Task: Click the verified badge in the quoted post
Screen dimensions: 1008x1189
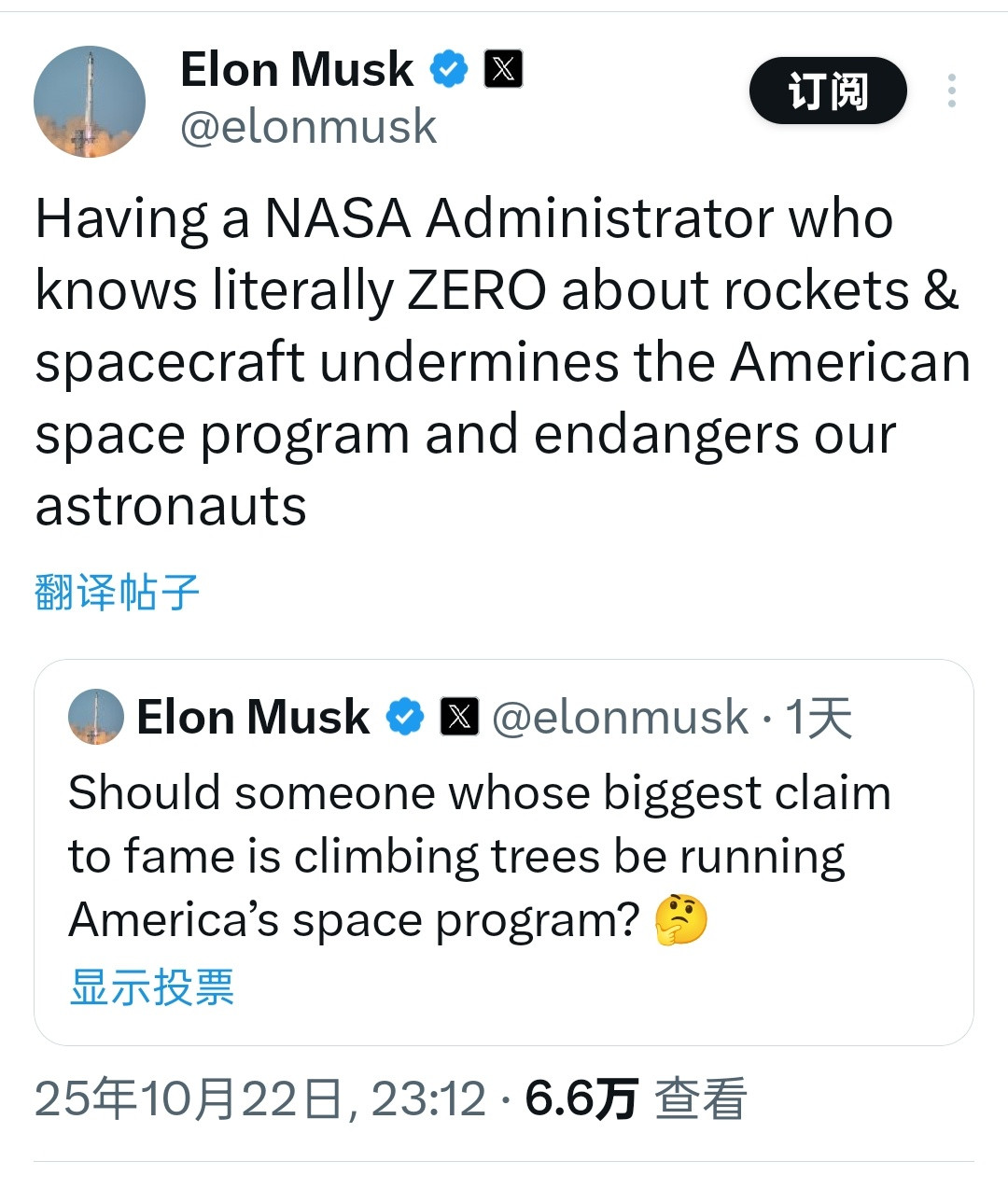Action: [405, 717]
